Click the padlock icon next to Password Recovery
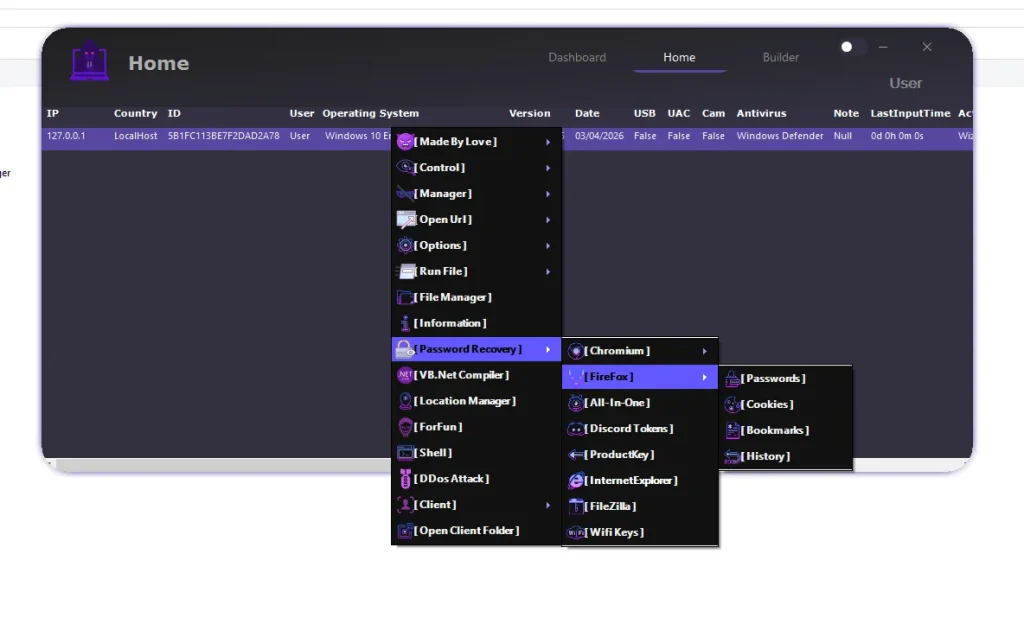Image resolution: width=1024 pixels, height=624 pixels. [x=404, y=348]
